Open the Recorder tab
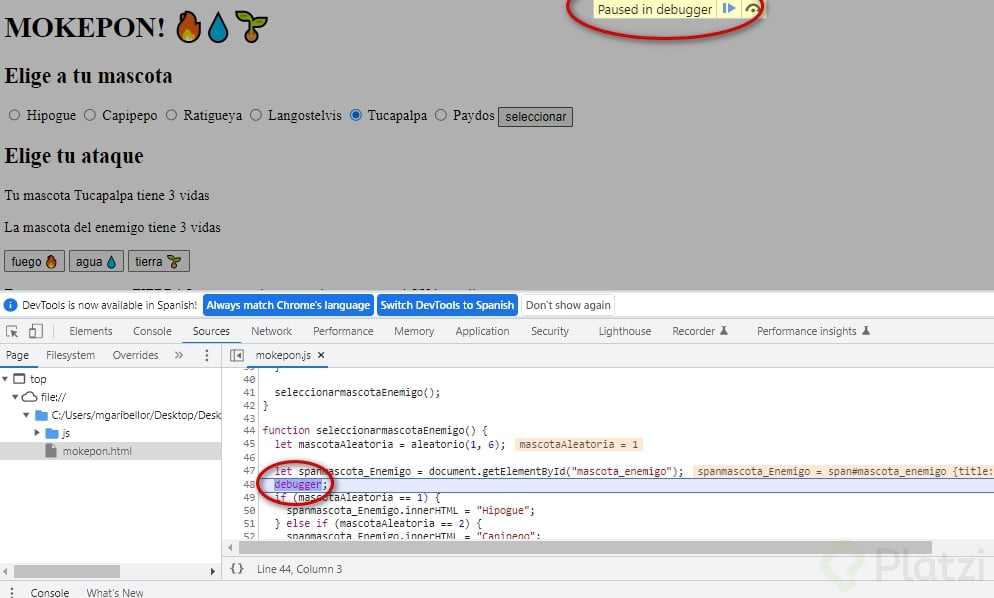This screenshot has height=598, width=994. [x=700, y=331]
